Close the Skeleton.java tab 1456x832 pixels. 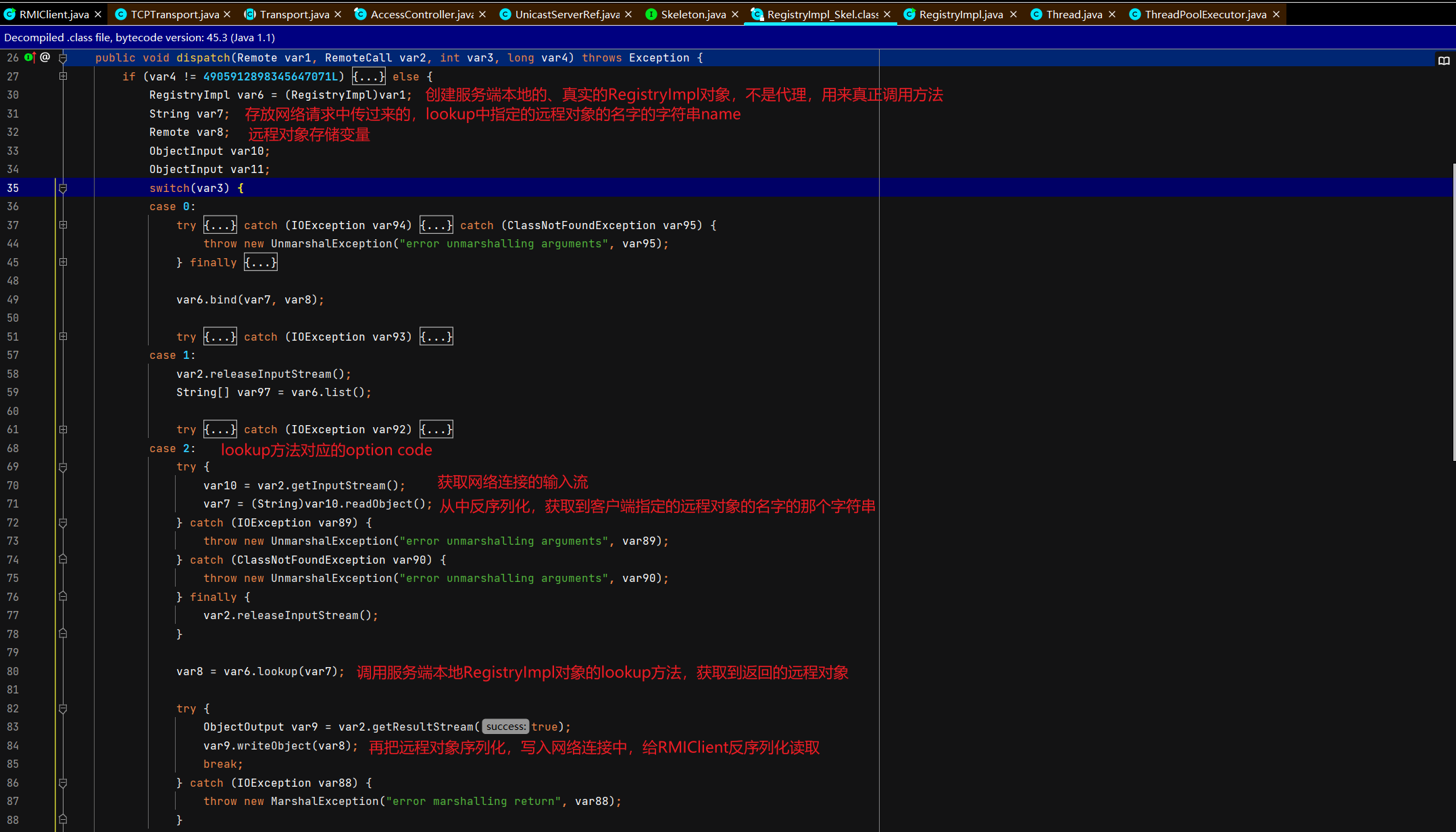(x=735, y=14)
